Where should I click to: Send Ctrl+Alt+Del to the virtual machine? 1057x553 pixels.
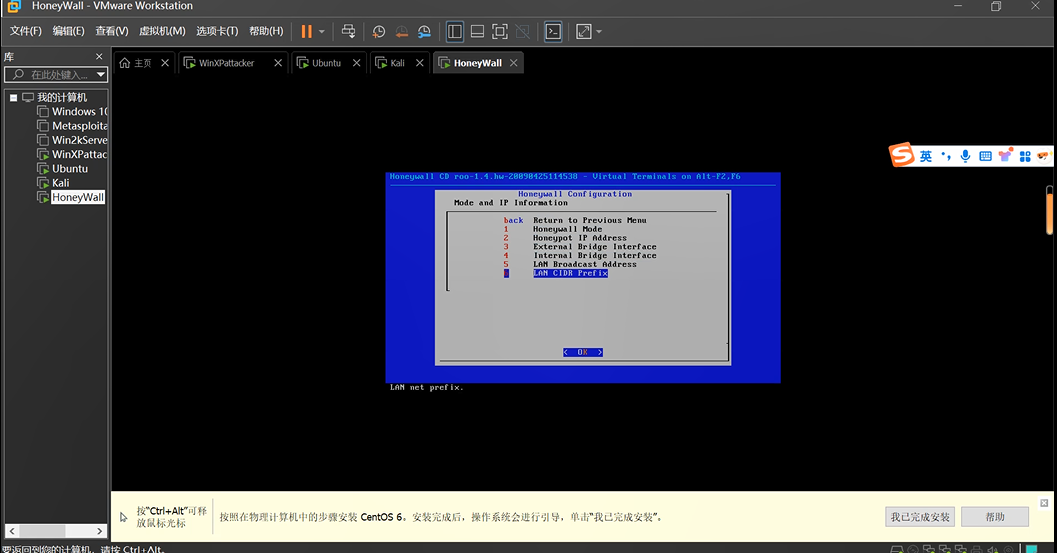(x=349, y=31)
